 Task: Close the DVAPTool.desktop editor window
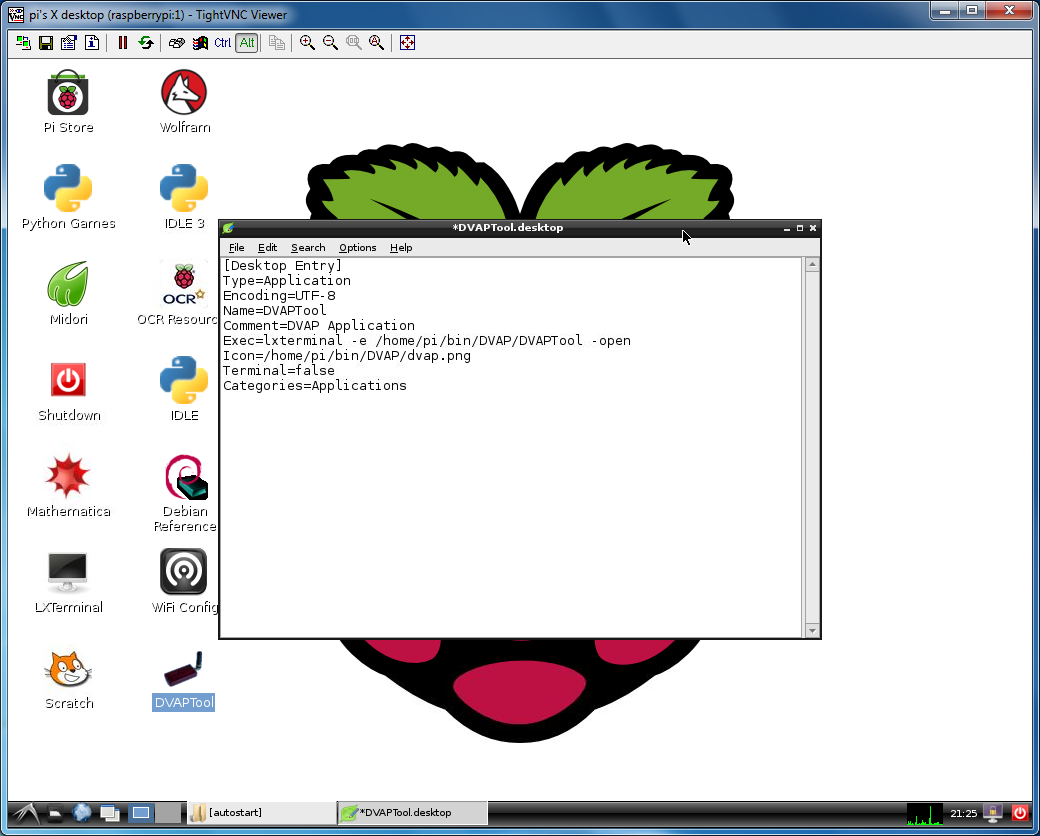(x=813, y=228)
